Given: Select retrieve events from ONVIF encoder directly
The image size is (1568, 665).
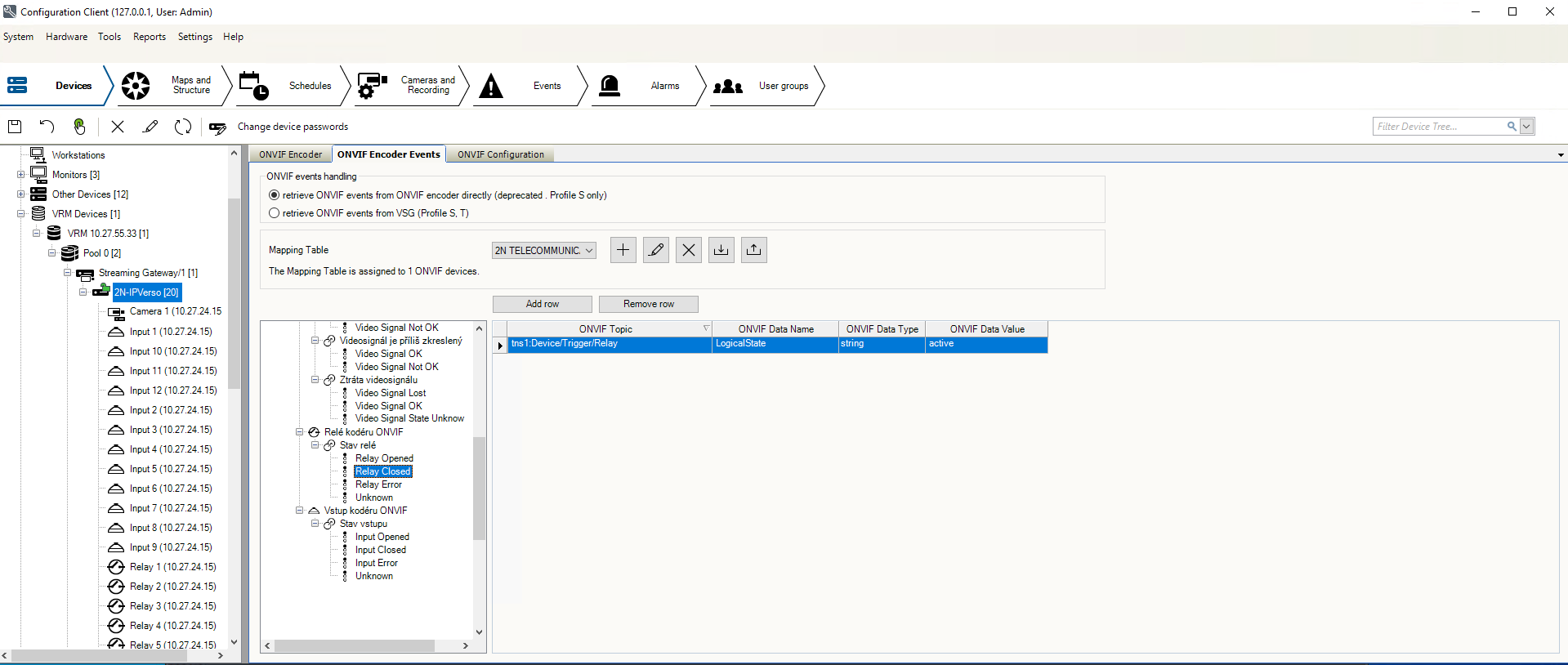Looking at the screenshot, I should point(275,195).
